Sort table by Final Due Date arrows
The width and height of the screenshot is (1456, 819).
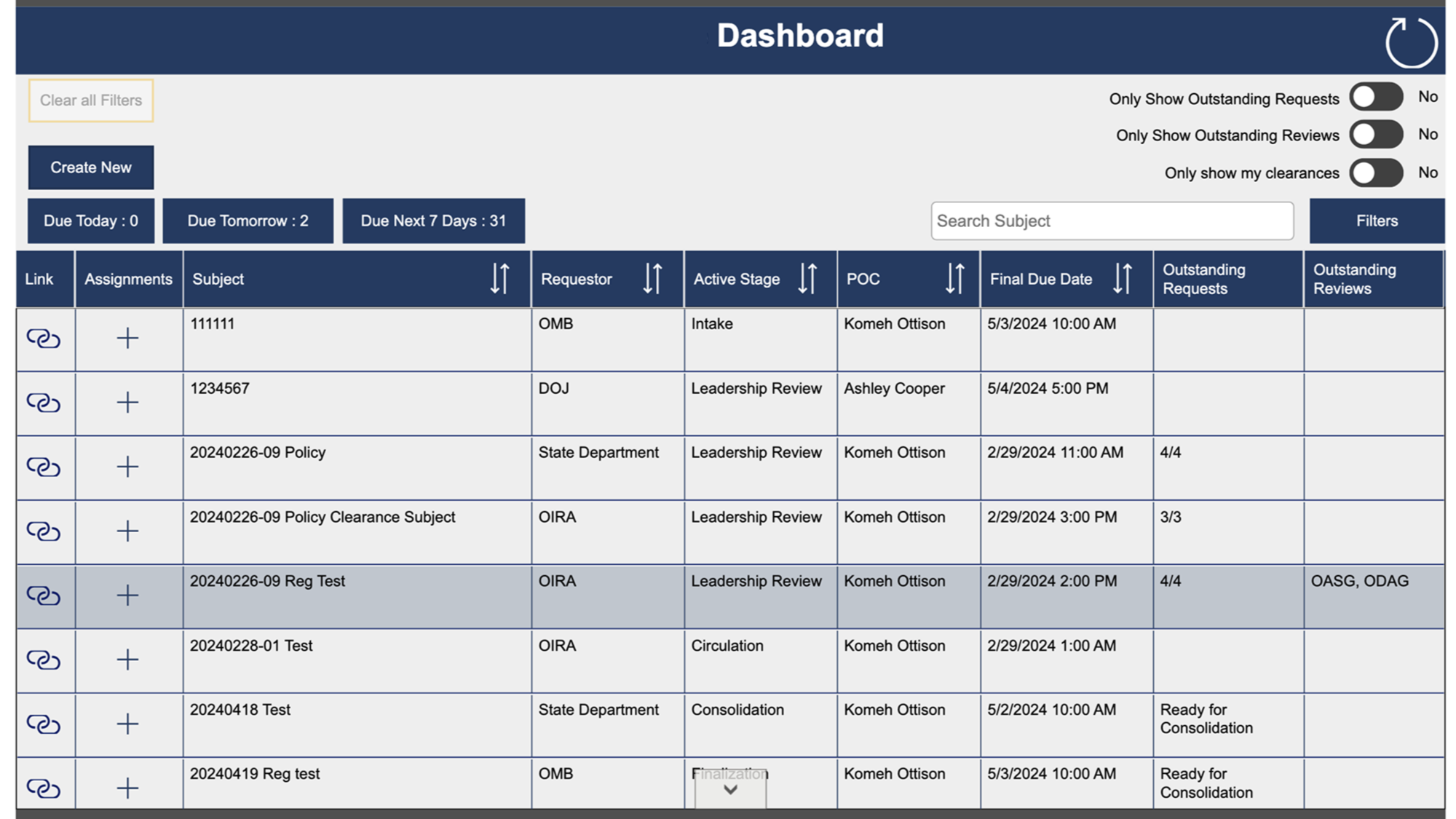(1122, 279)
